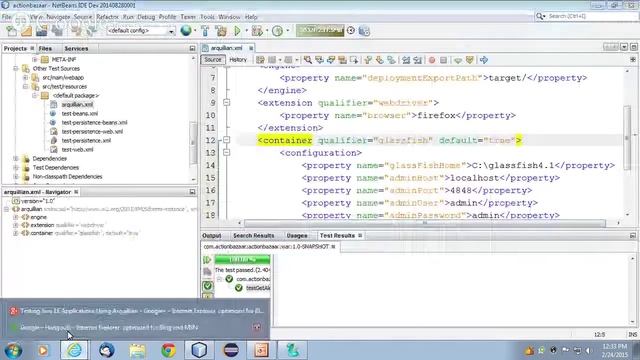The image size is (640, 360).
Task: Switch to the Search Results tab
Action: pos(253,236)
